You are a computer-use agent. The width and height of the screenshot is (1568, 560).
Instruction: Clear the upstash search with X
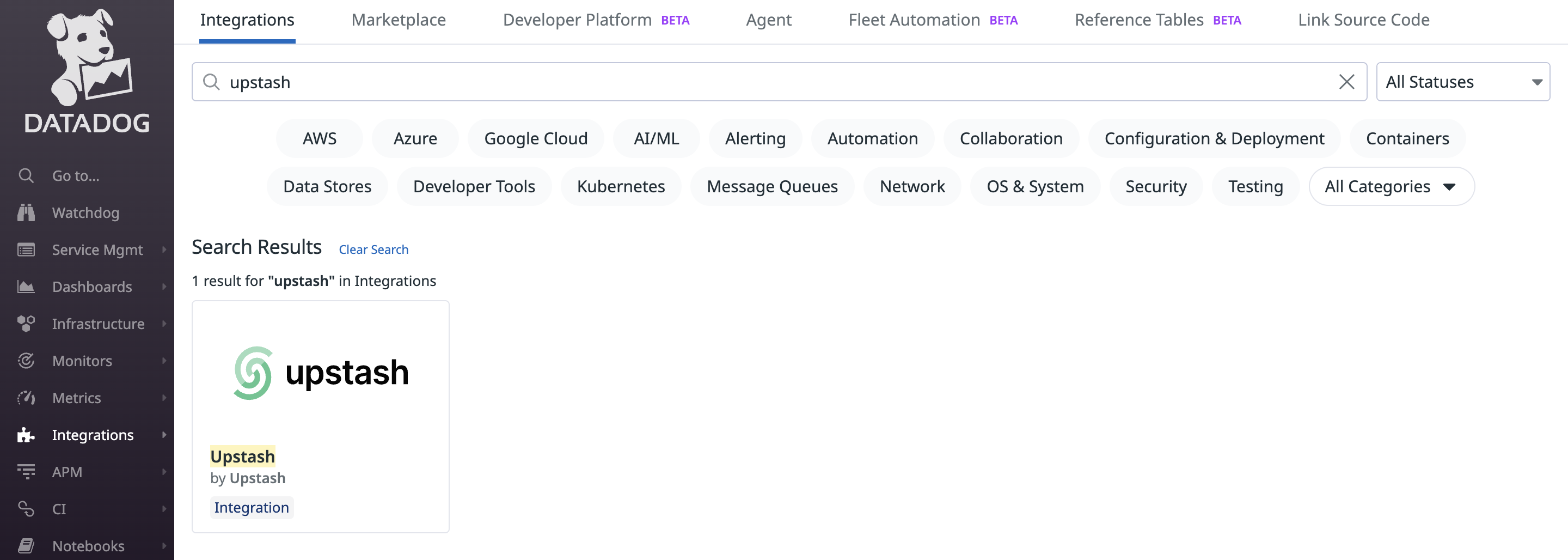tap(1346, 82)
